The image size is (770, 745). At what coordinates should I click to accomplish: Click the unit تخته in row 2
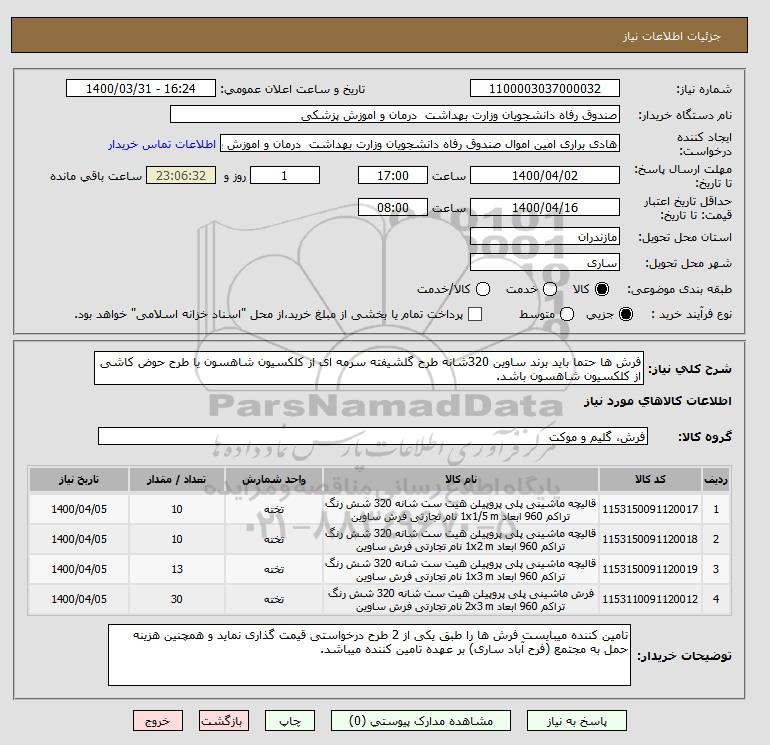[274, 539]
